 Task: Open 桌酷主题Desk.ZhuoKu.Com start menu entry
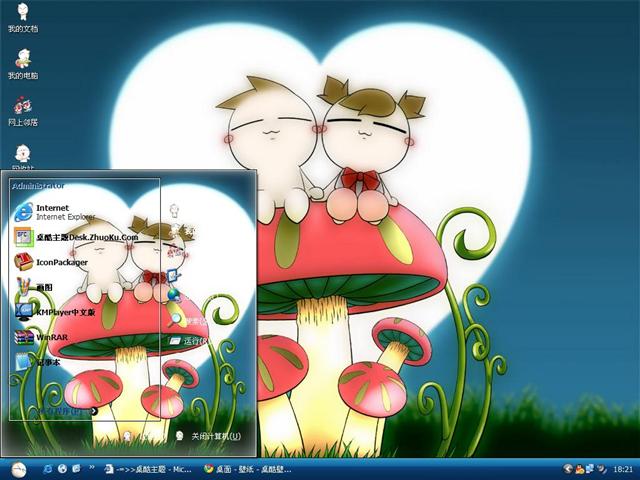[x=76, y=237]
